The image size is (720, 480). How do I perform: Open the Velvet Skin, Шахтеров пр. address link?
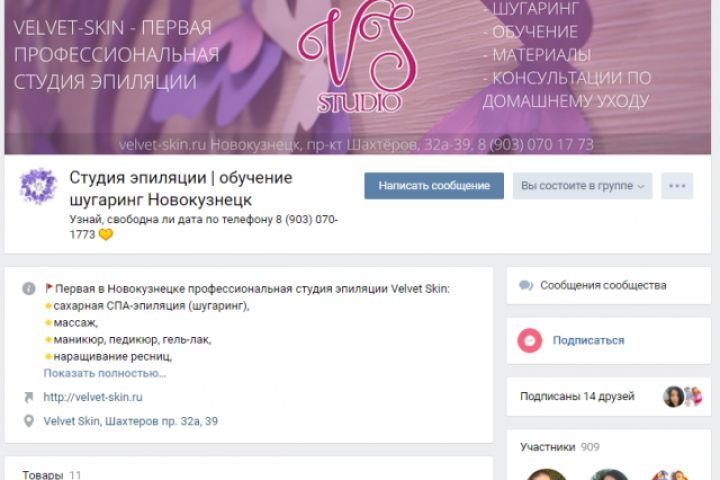[x=130, y=421]
